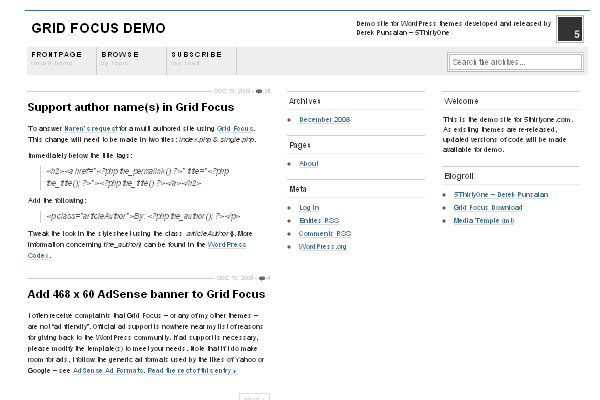Open the Entries RSS feed link
Screen dimensions: 600x400
tap(319, 220)
